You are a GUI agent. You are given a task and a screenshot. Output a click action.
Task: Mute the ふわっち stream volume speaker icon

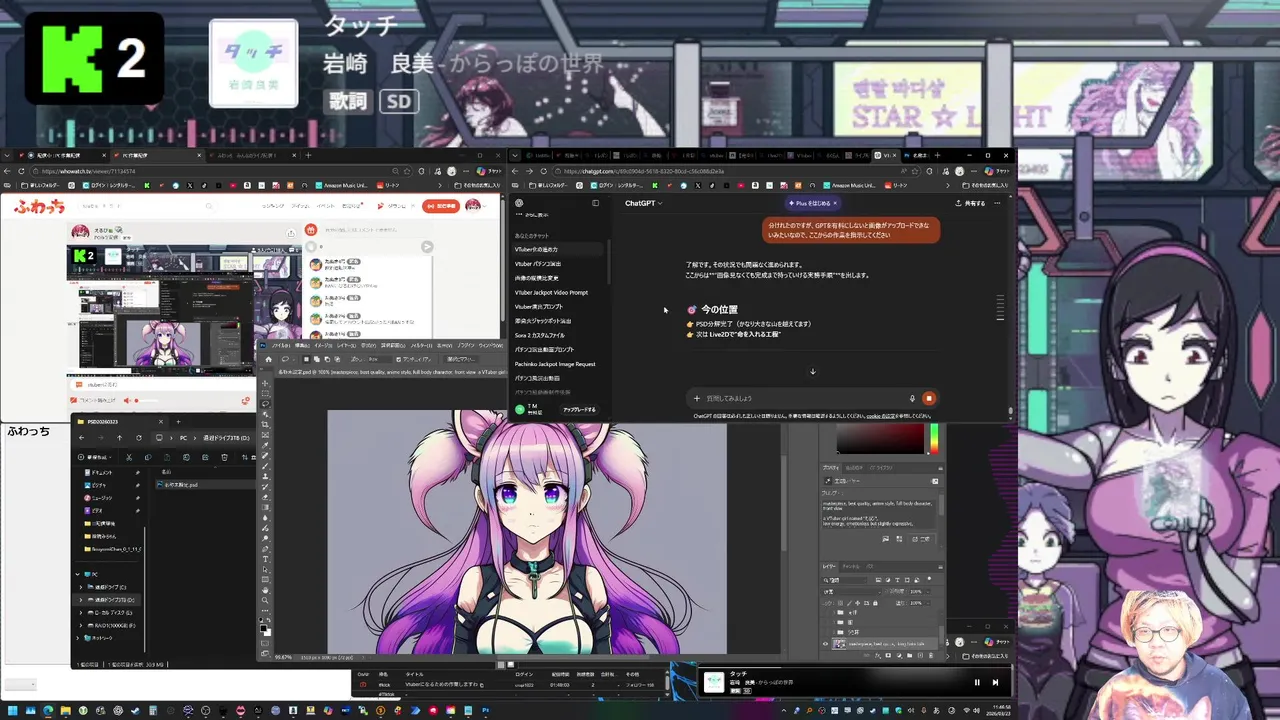tap(126, 400)
